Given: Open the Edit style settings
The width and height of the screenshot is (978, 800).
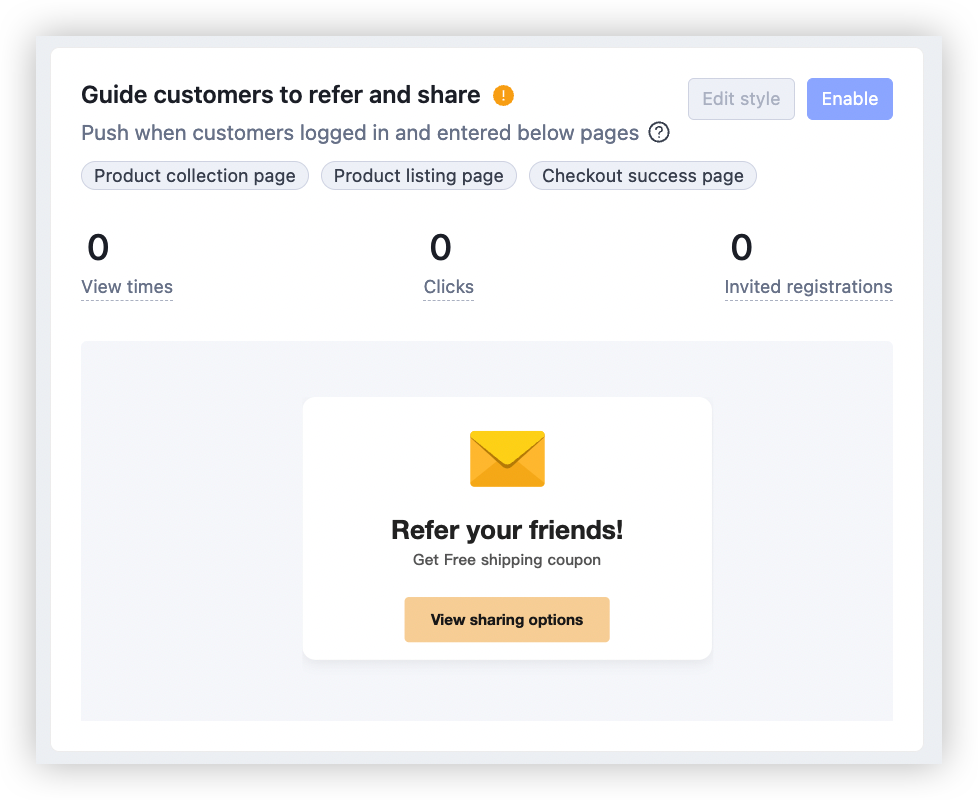Looking at the screenshot, I should [741, 98].
